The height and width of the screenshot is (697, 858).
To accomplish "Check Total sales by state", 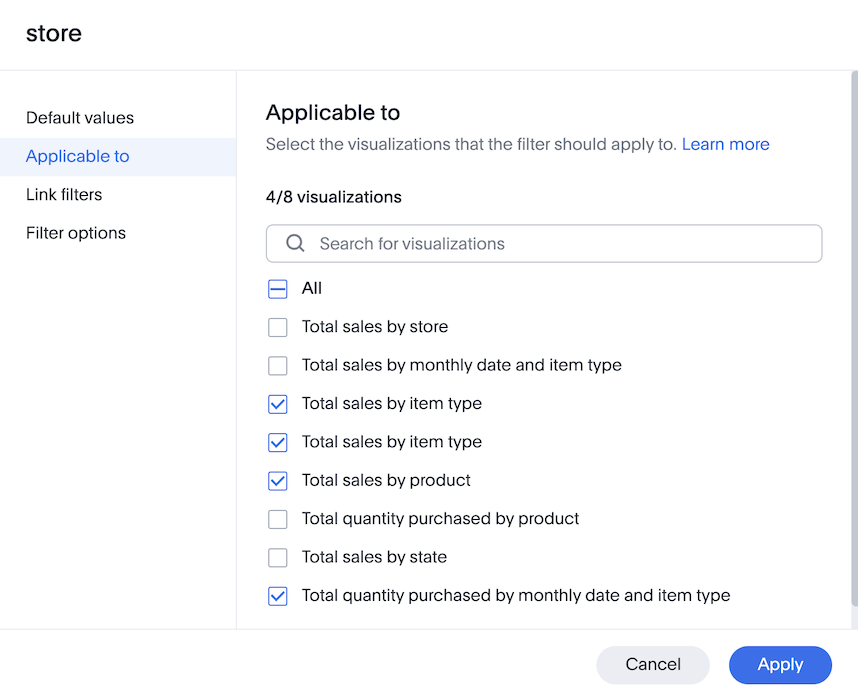I will (x=277, y=557).
